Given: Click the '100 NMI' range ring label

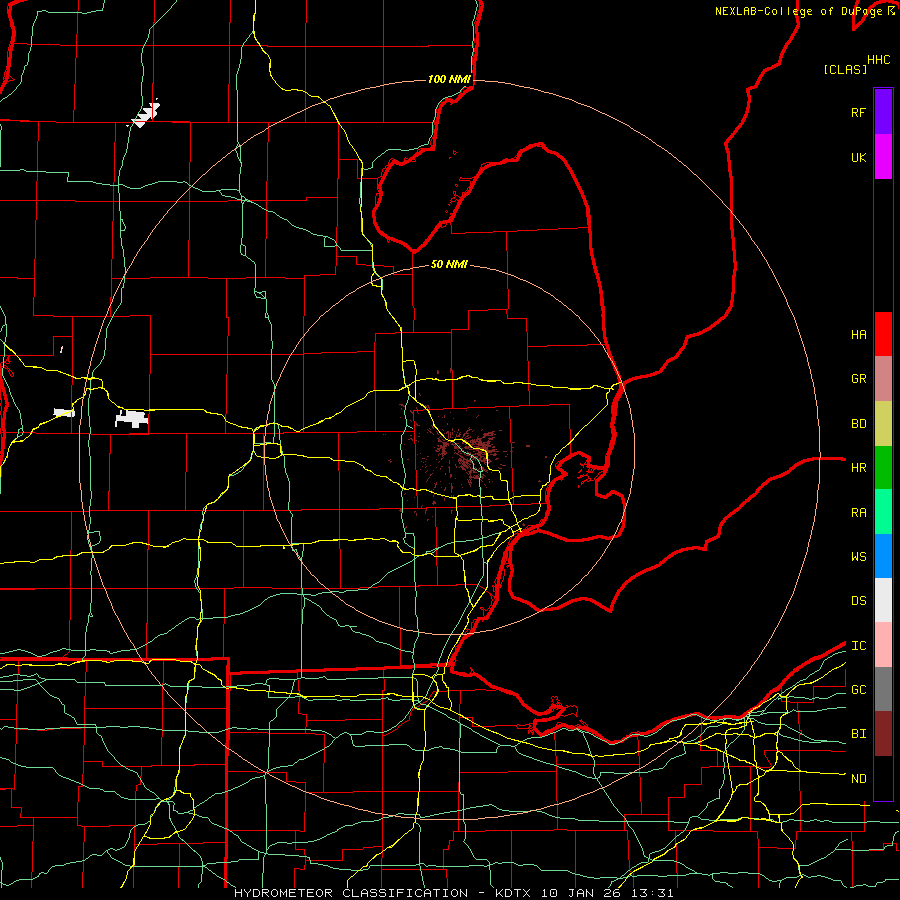Looking at the screenshot, I should [449, 79].
